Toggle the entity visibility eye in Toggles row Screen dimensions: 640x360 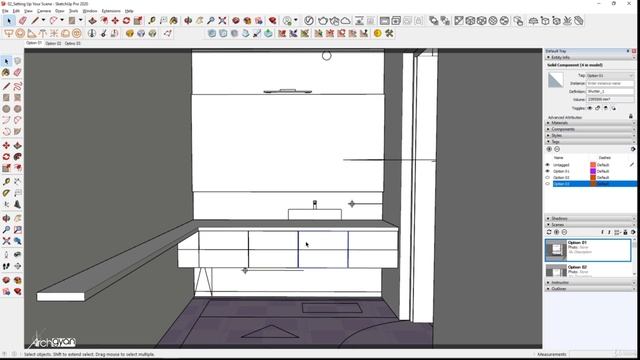point(590,108)
